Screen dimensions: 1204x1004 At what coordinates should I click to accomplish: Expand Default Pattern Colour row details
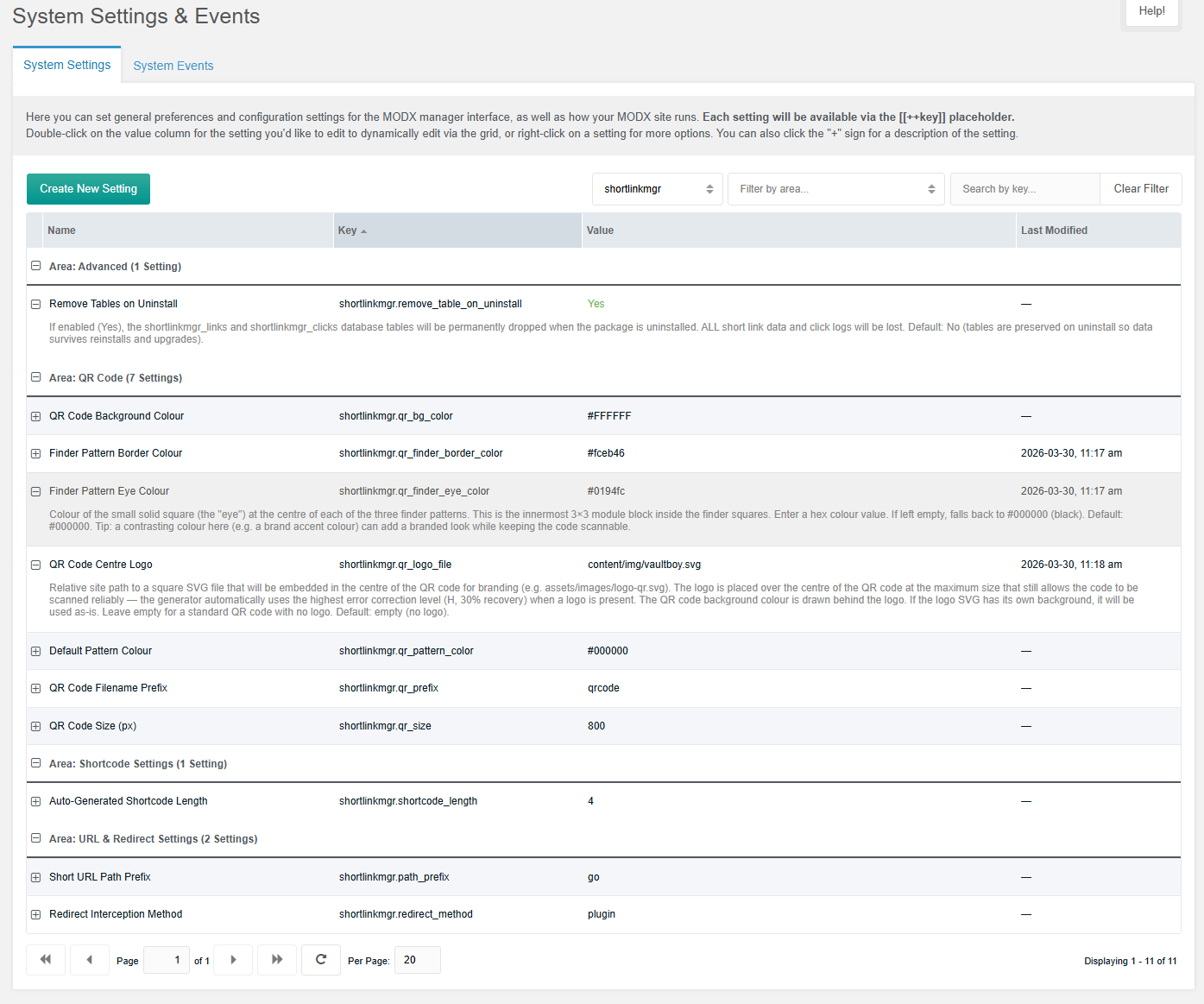36,651
